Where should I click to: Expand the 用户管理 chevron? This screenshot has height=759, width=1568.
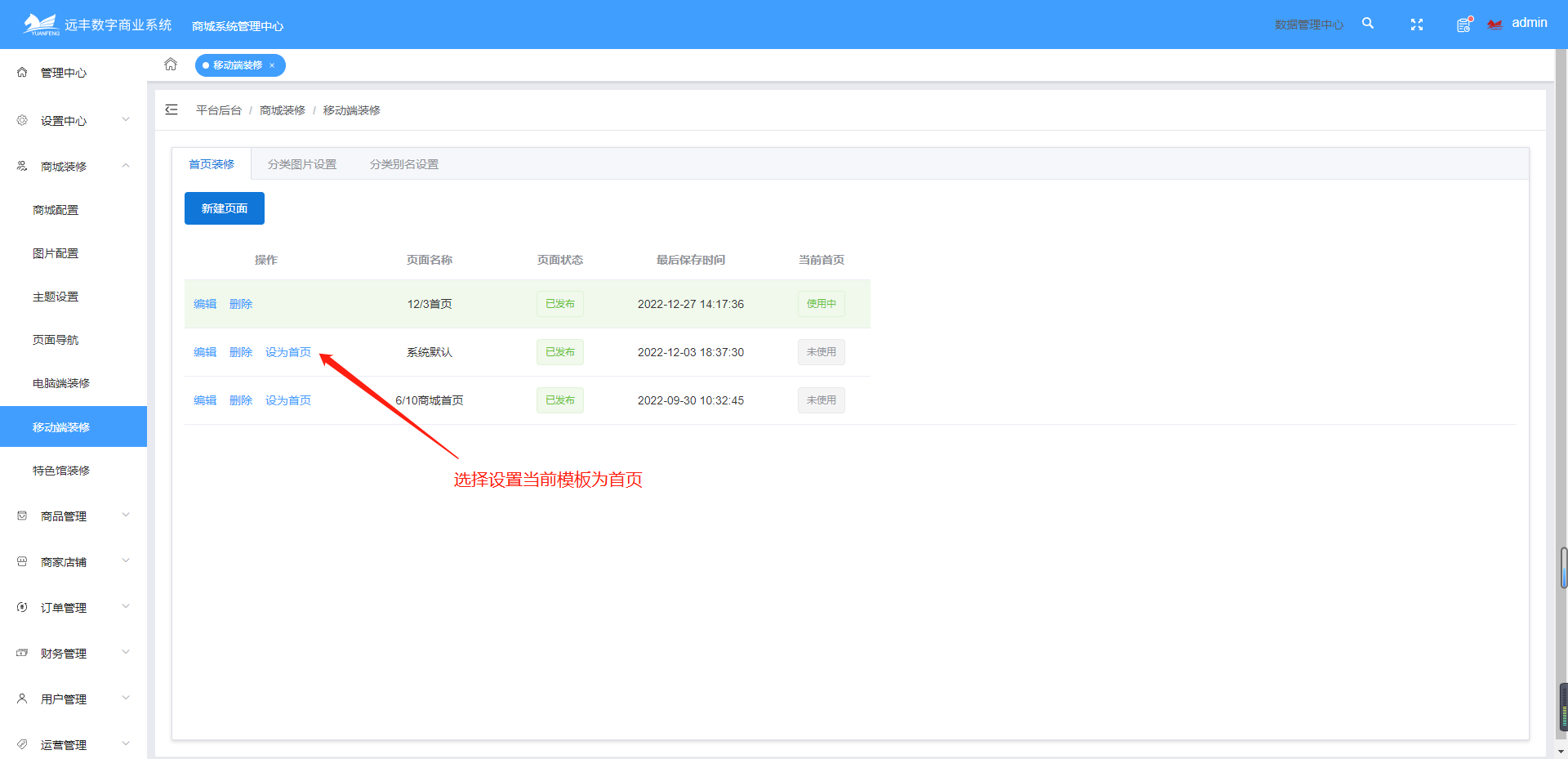126,698
